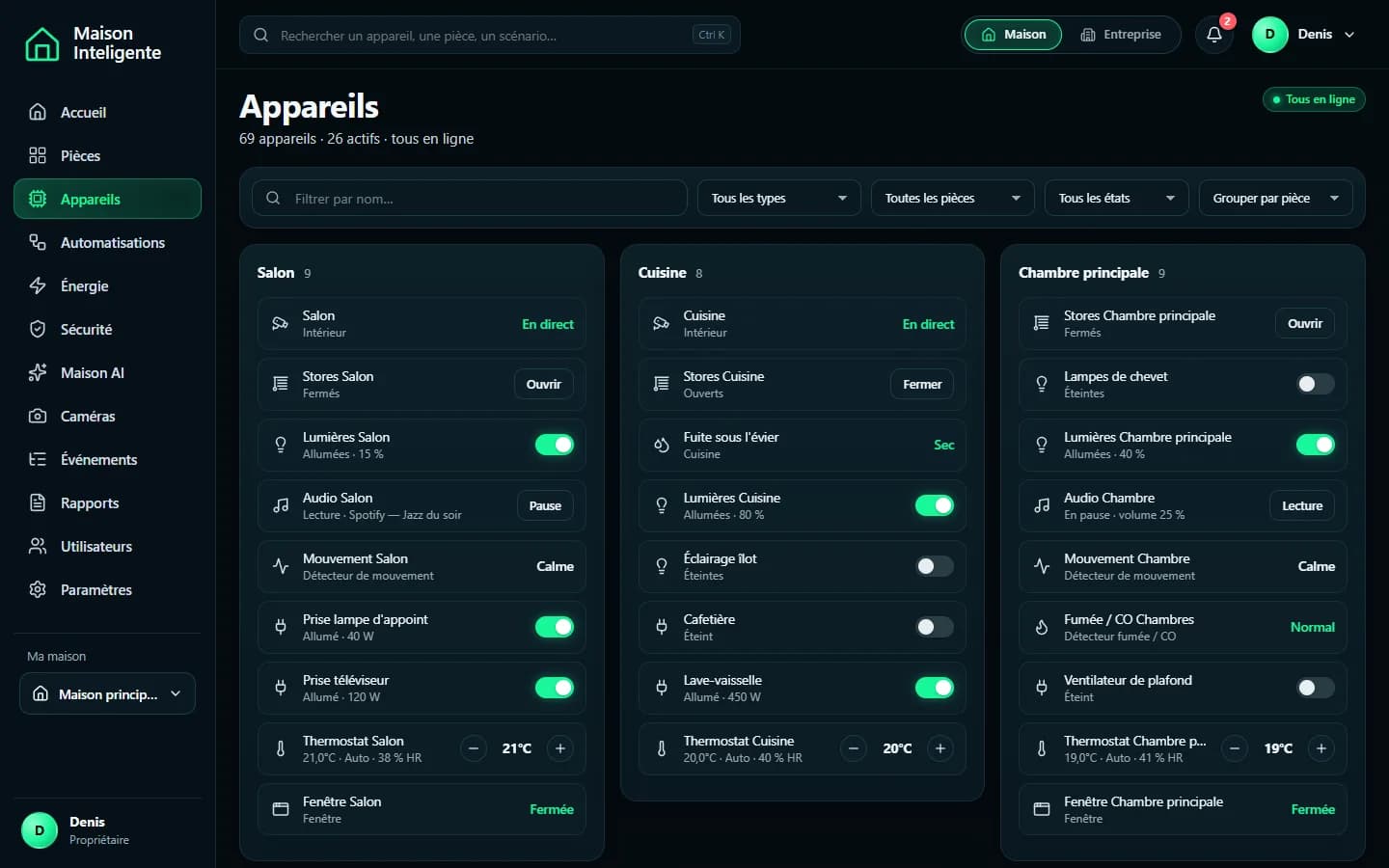The image size is (1389, 868).
Task: Open the notifications bell
Action: click(x=1214, y=35)
